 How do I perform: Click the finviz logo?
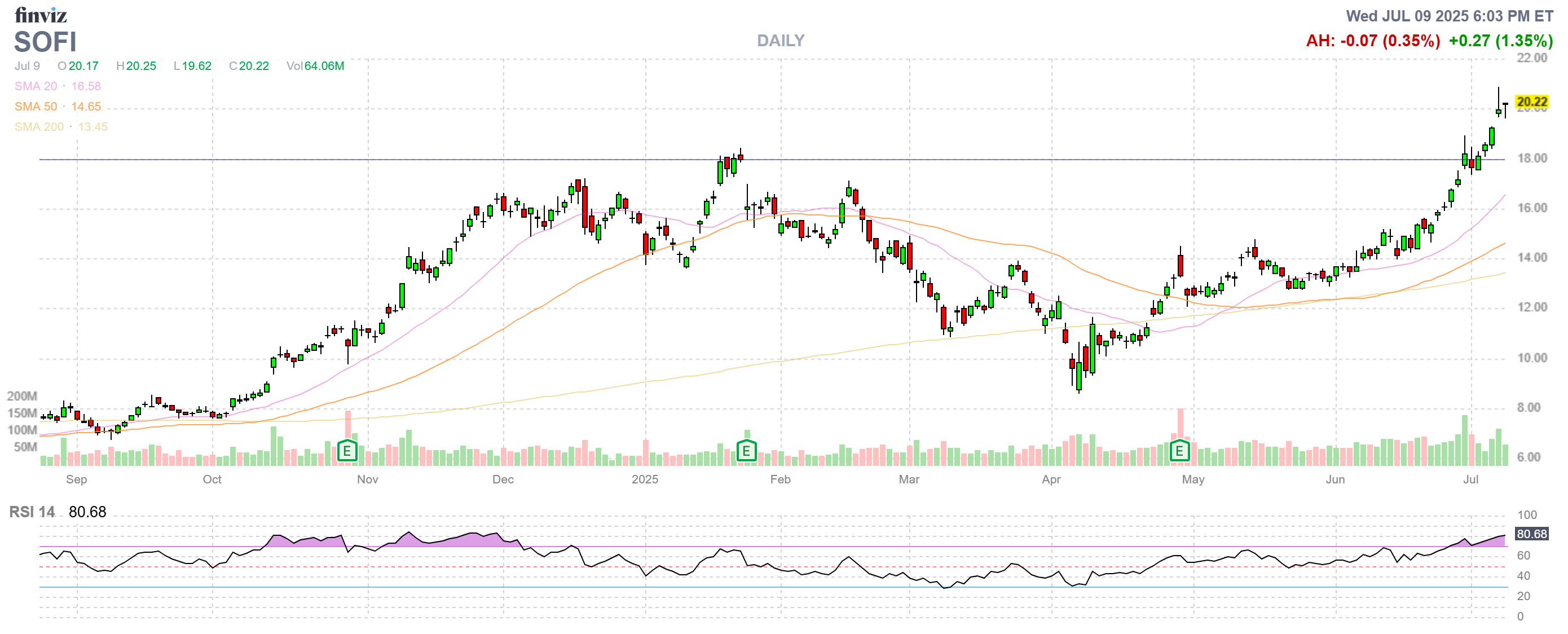coord(40,15)
